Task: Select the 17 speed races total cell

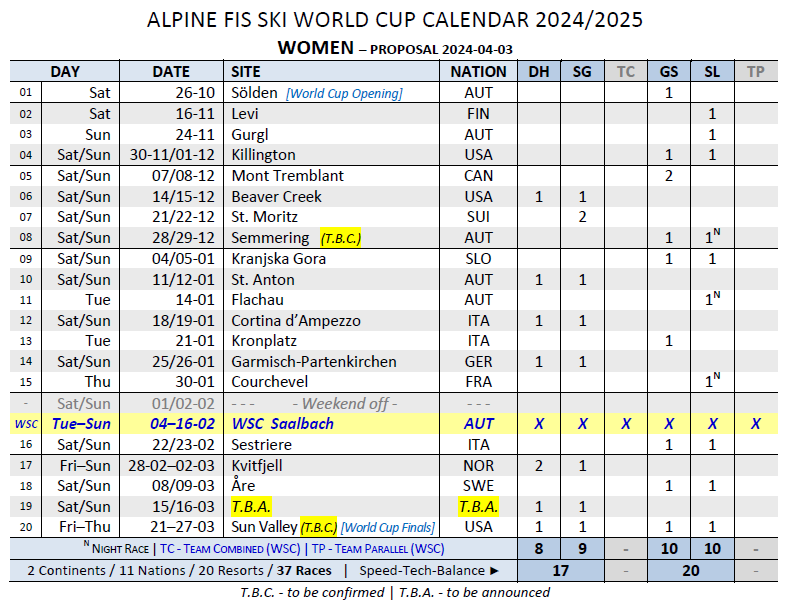Action: (x=560, y=571)
